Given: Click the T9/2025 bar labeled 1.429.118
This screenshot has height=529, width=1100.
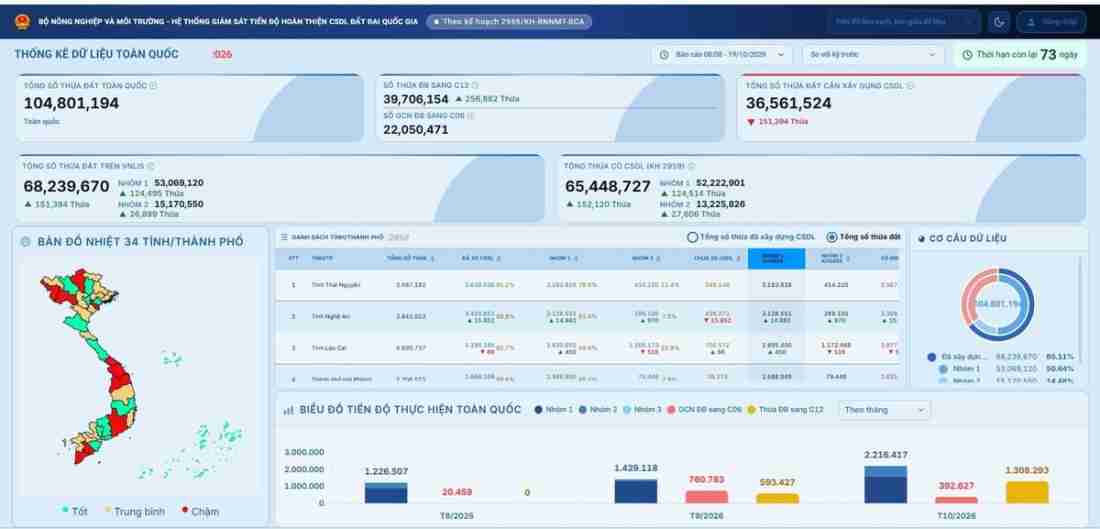Looking at the screenshot, I should [636, 491].
